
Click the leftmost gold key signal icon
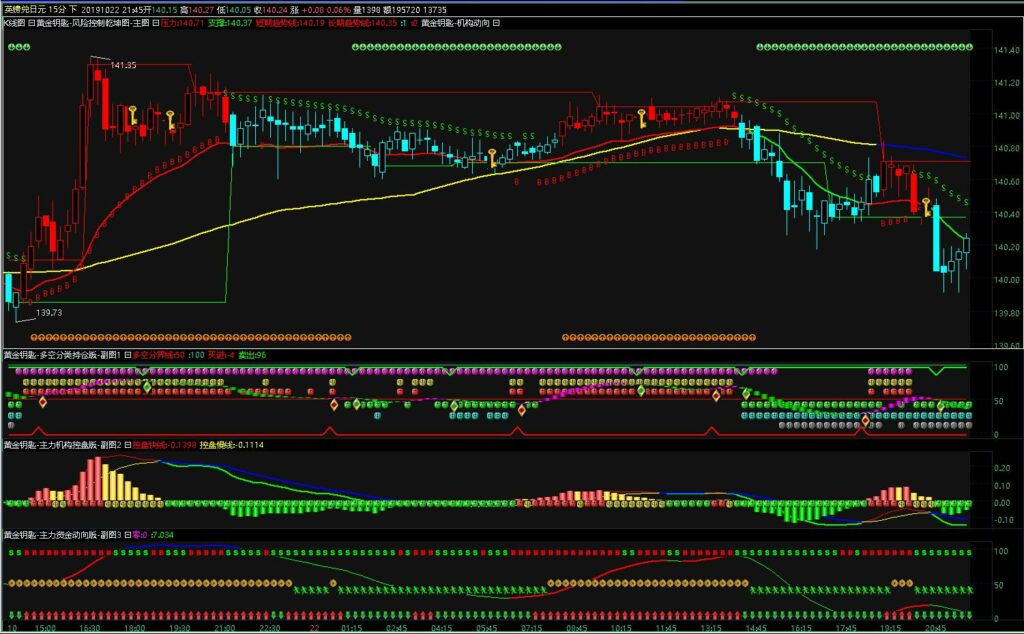(132, 115)
